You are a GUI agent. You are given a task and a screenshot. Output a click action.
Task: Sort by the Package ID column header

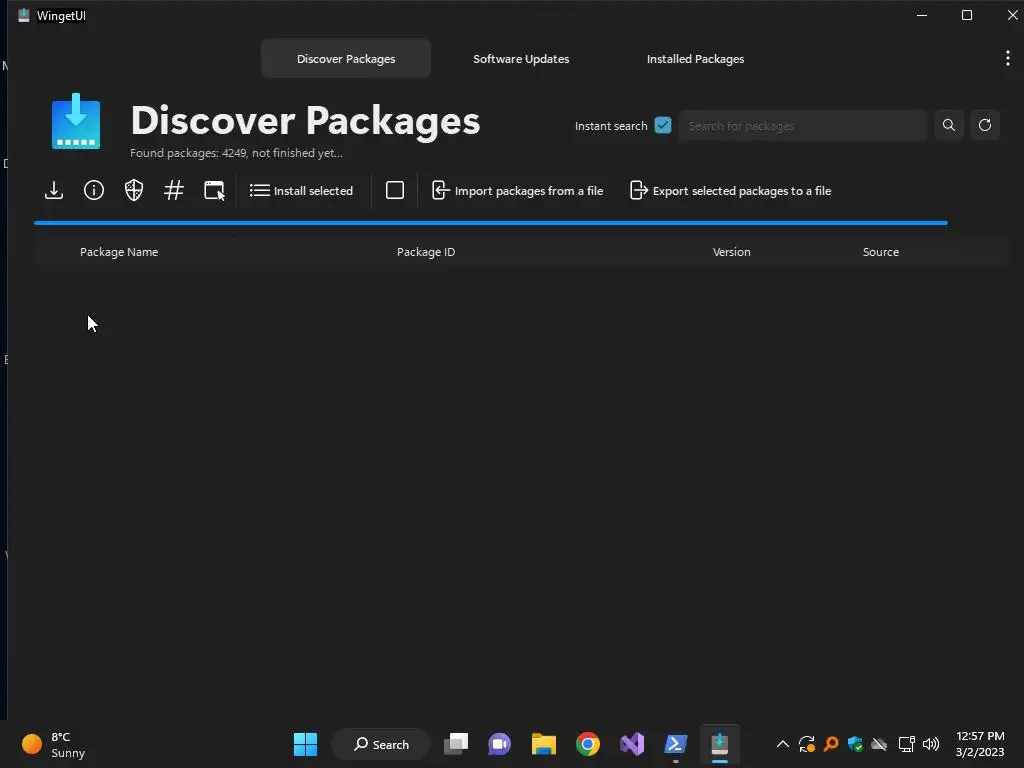point(426,252)
